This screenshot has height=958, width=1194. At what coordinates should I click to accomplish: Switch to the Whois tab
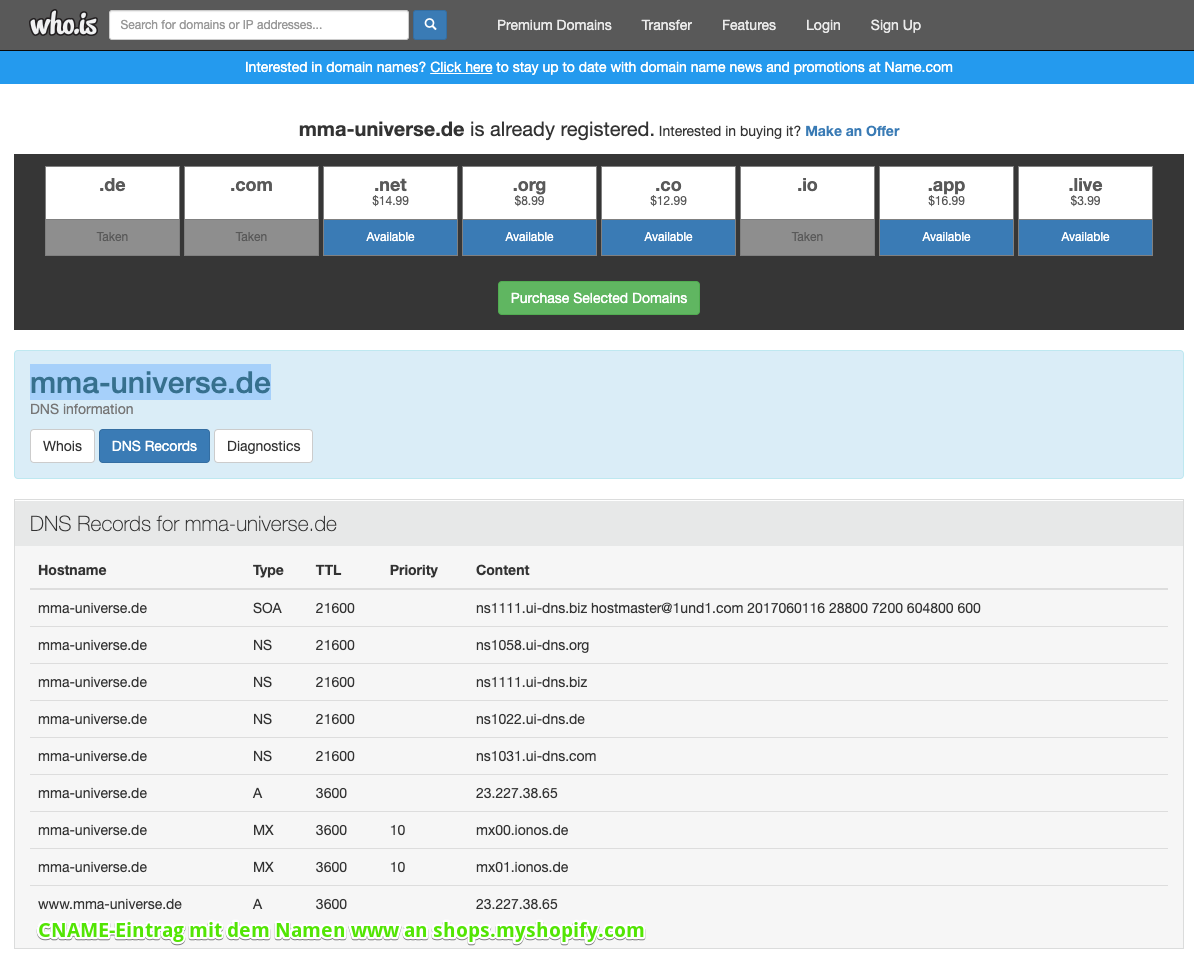62,446
